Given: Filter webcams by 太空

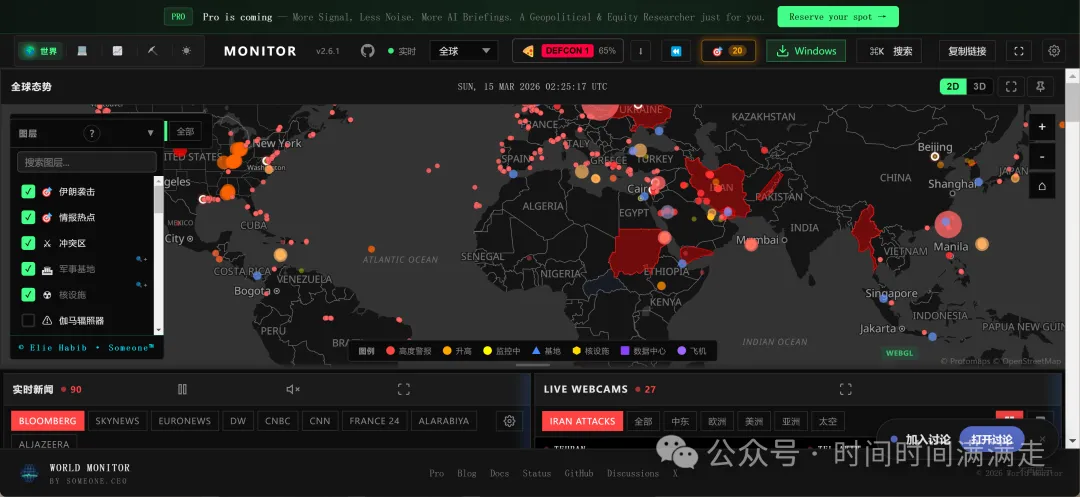Looking at the screenshot, I should (828, 421).
